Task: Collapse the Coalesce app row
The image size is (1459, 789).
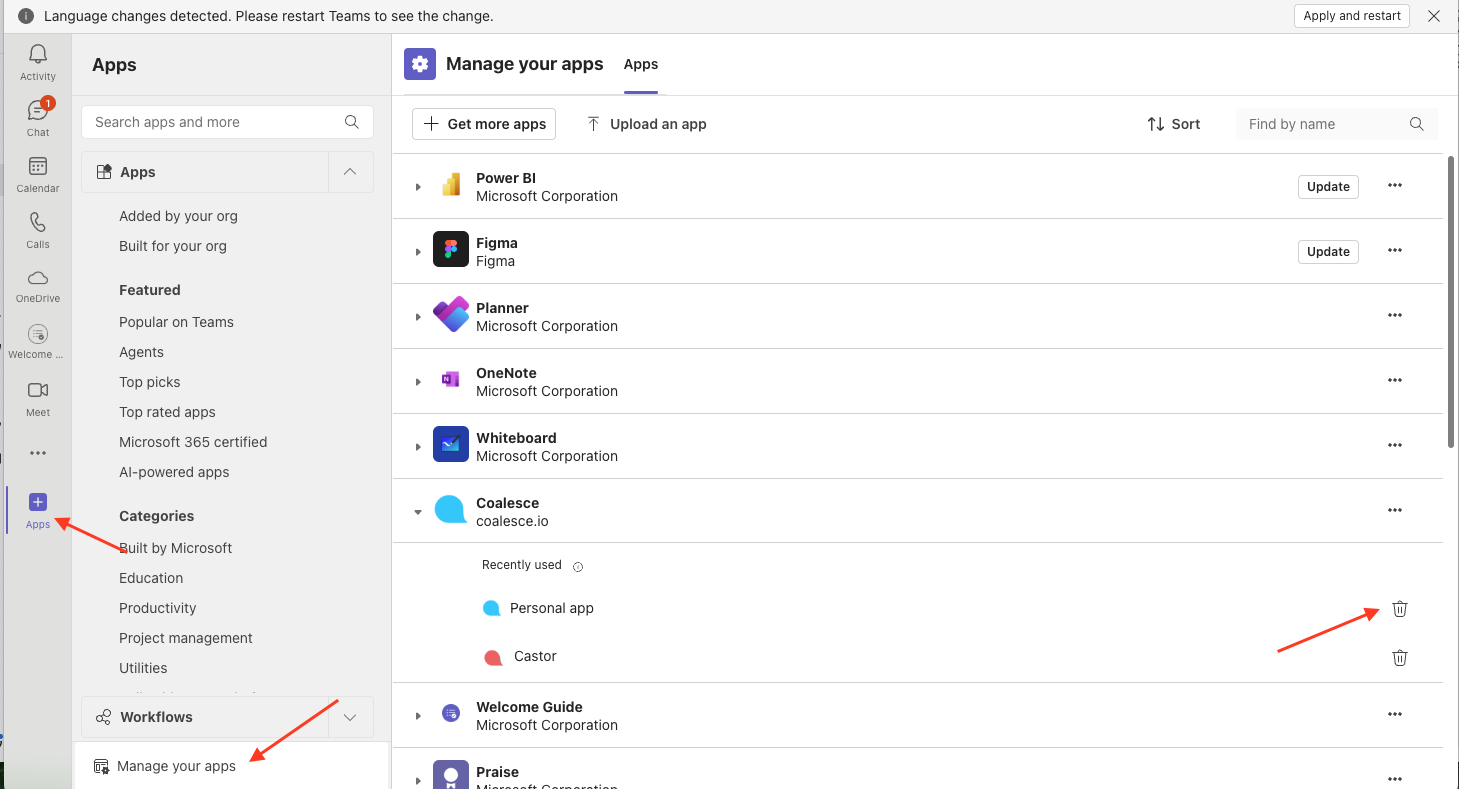Action: pyautogui.click(x=418, y=511)
